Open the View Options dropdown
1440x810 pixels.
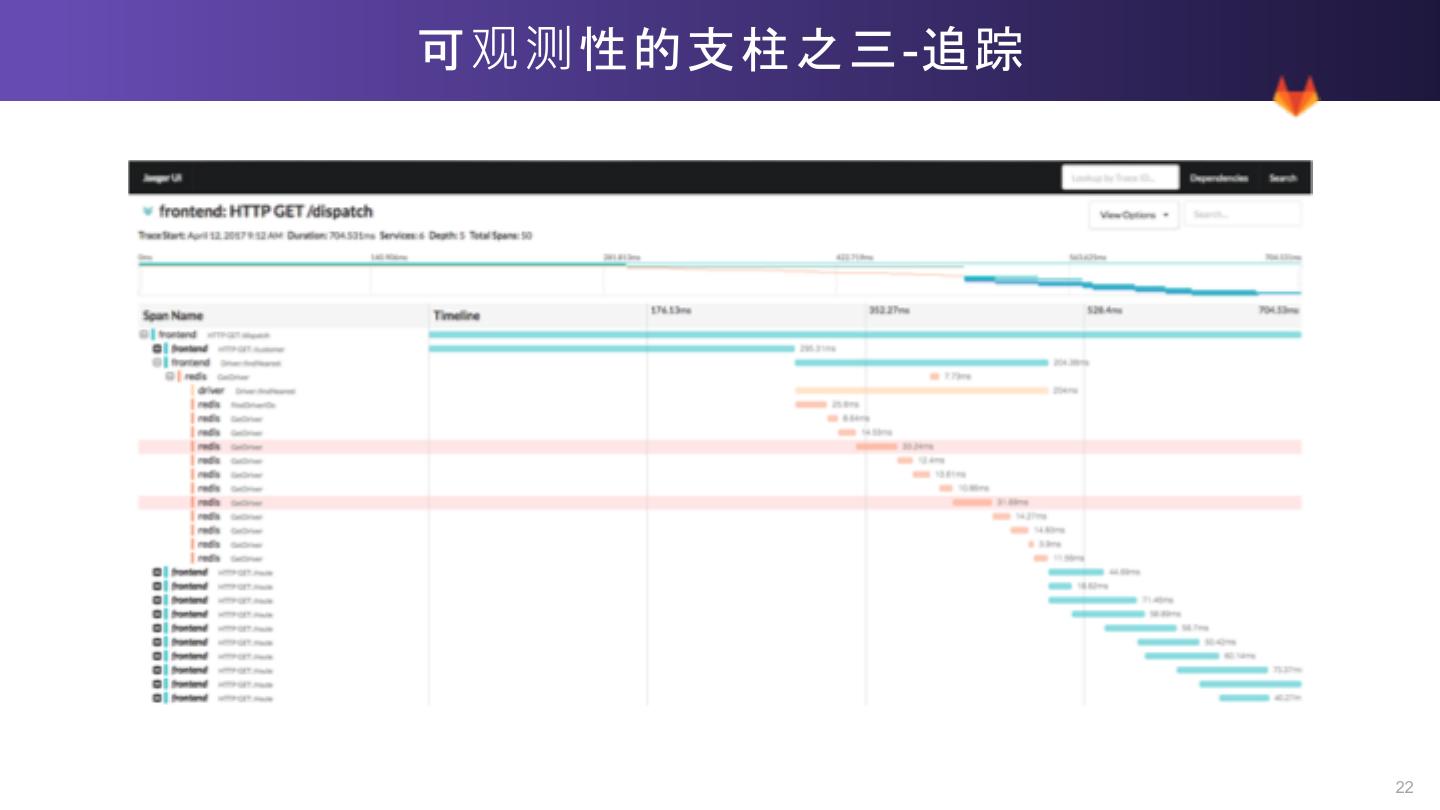1133,215
